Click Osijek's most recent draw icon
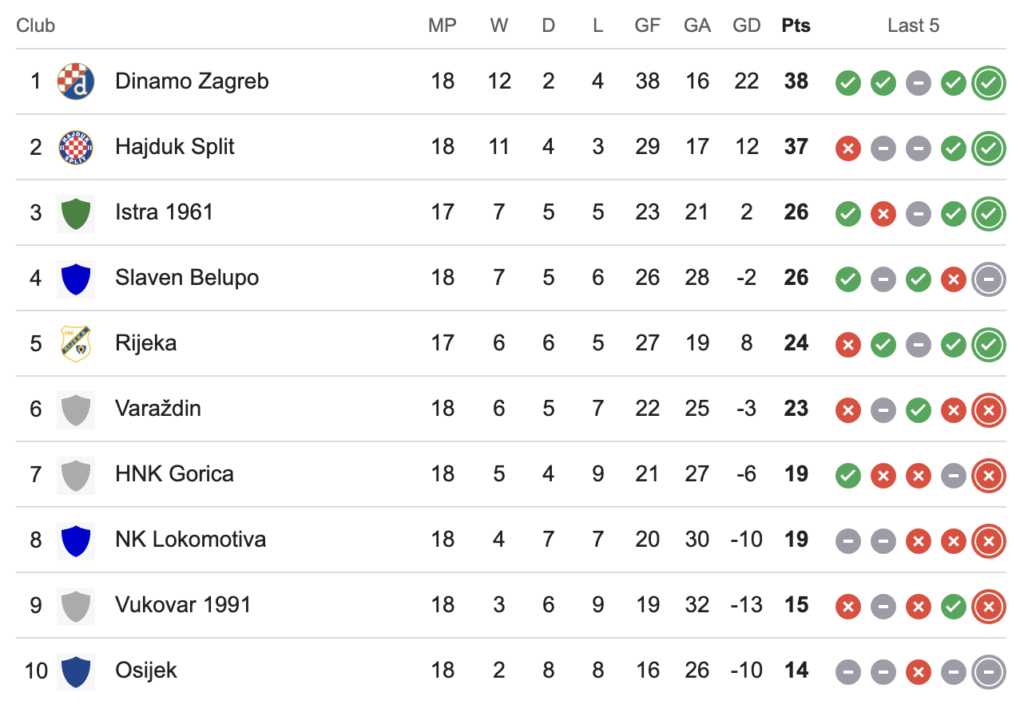 [989, 671]
